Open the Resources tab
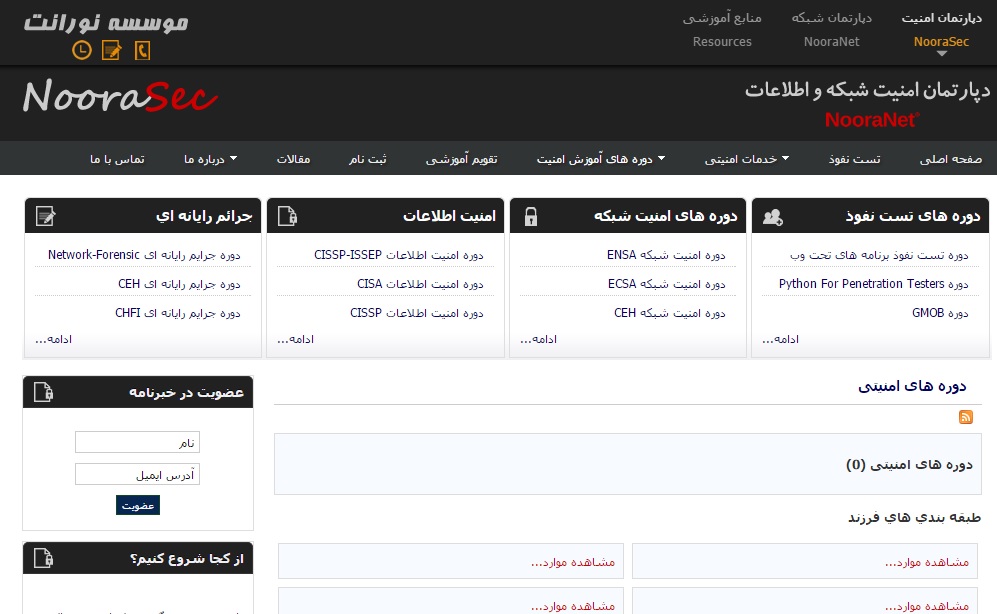The width and height of the screenshot is (997, 614). 722,30
